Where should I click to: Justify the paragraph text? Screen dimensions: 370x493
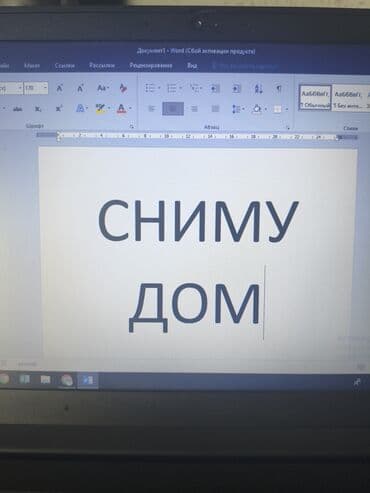pyautogui.click(x=215, y=109)
